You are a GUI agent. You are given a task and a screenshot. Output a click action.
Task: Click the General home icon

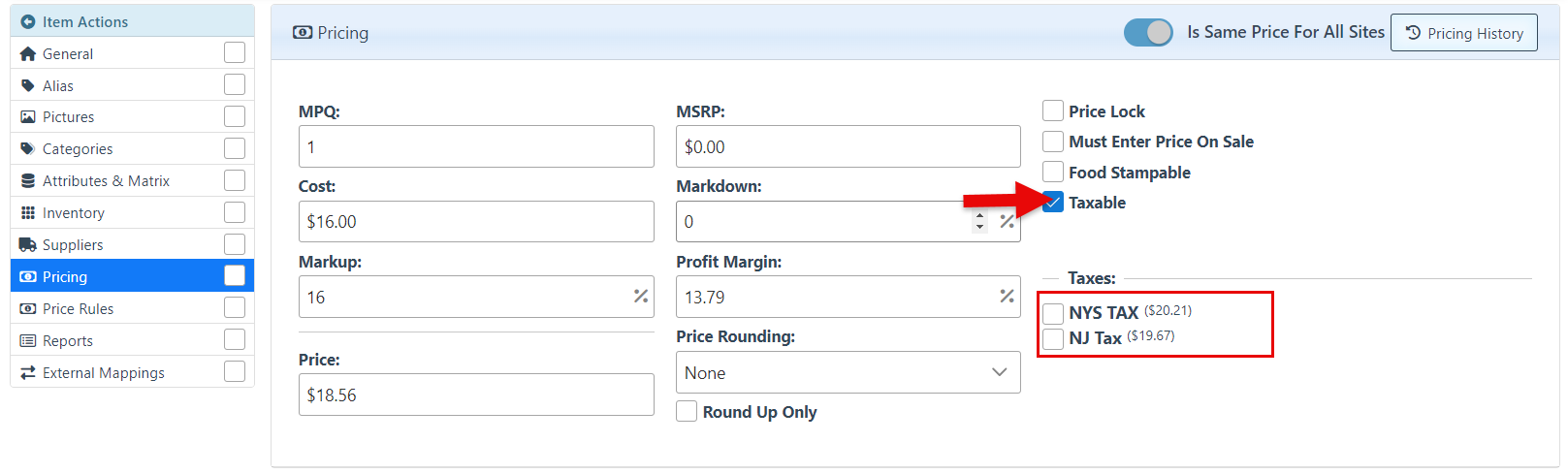click(27, 54)
